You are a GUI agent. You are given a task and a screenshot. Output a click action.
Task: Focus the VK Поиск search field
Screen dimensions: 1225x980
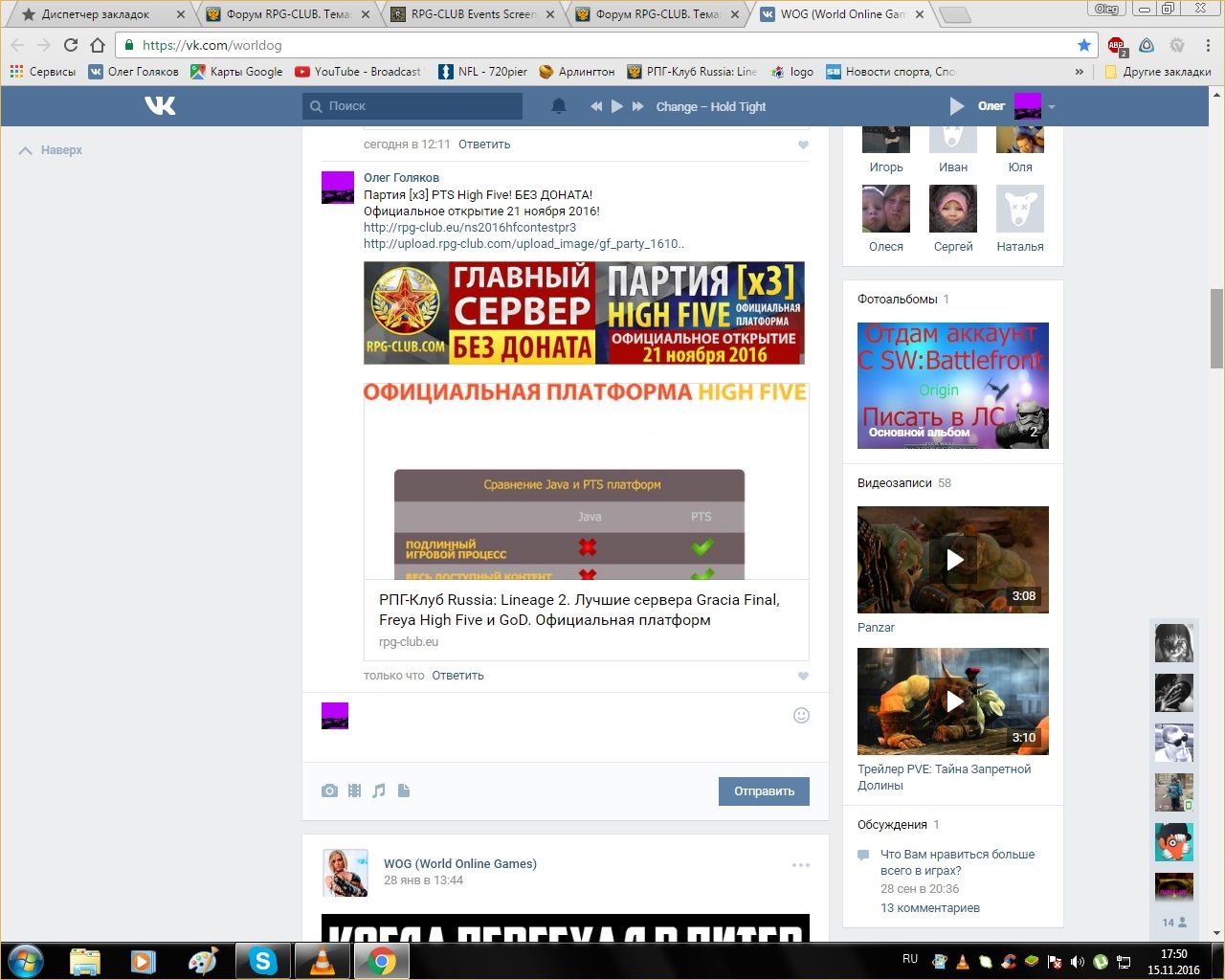[x=412, y=106]
